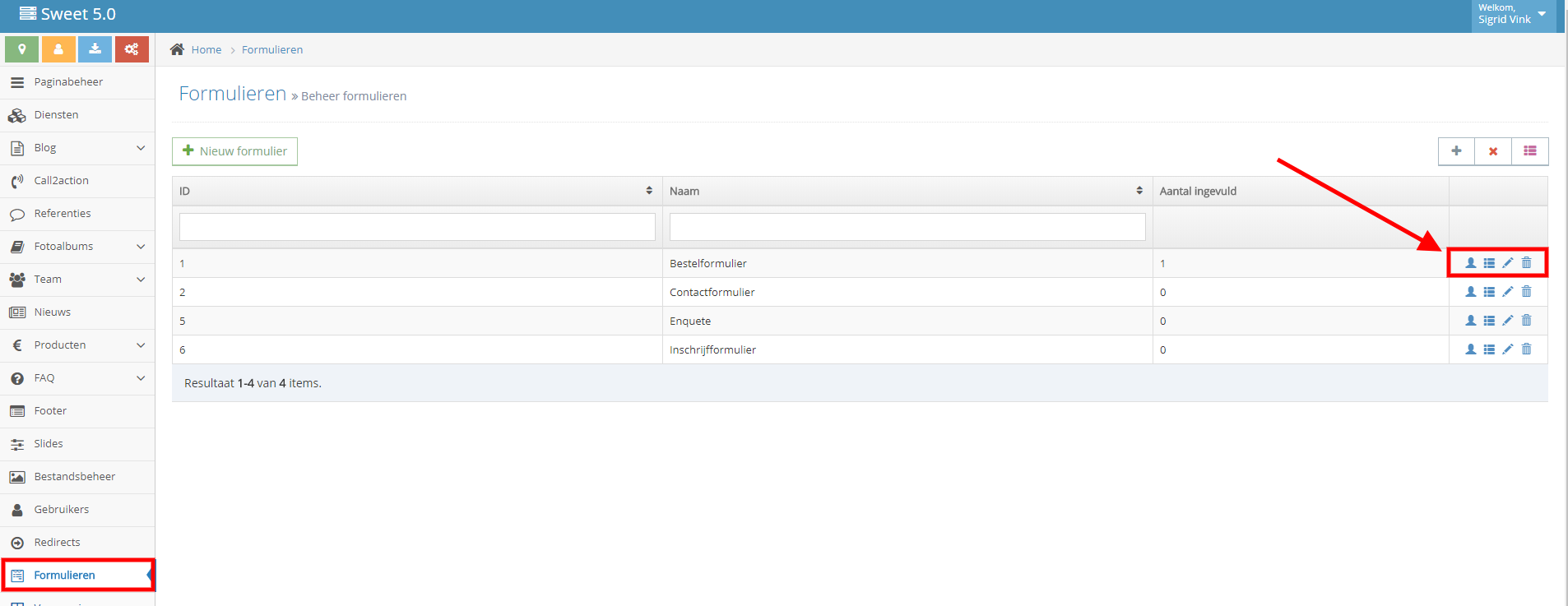Go to Home breadcrumb link
Image resolution: width=1568 pixels, height=606 pixels.
[206, 49]
